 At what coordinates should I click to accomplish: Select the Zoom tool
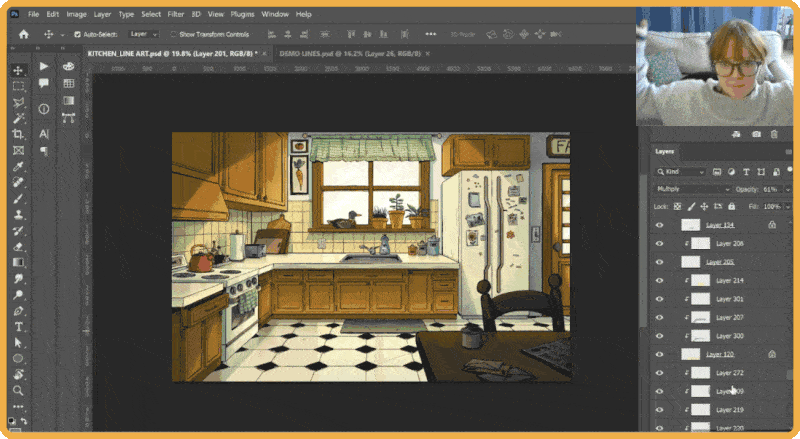coord(18,391)
